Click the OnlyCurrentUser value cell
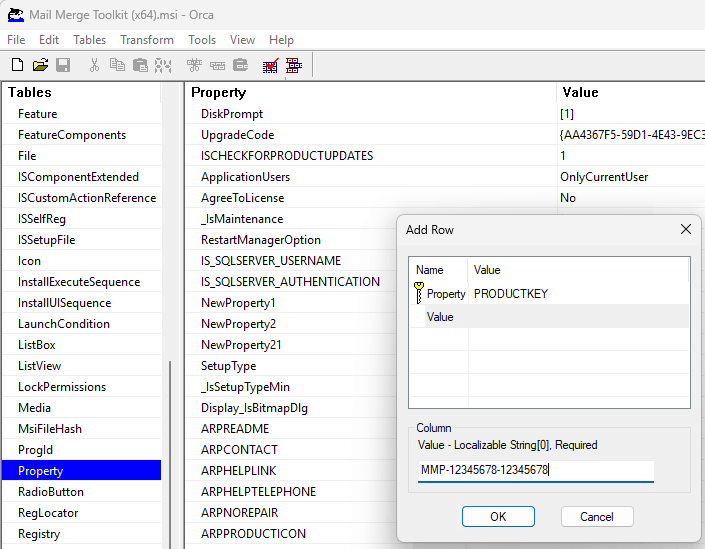Screen dimensions: 705x549 pyautogui.click(x=631, y=177)
